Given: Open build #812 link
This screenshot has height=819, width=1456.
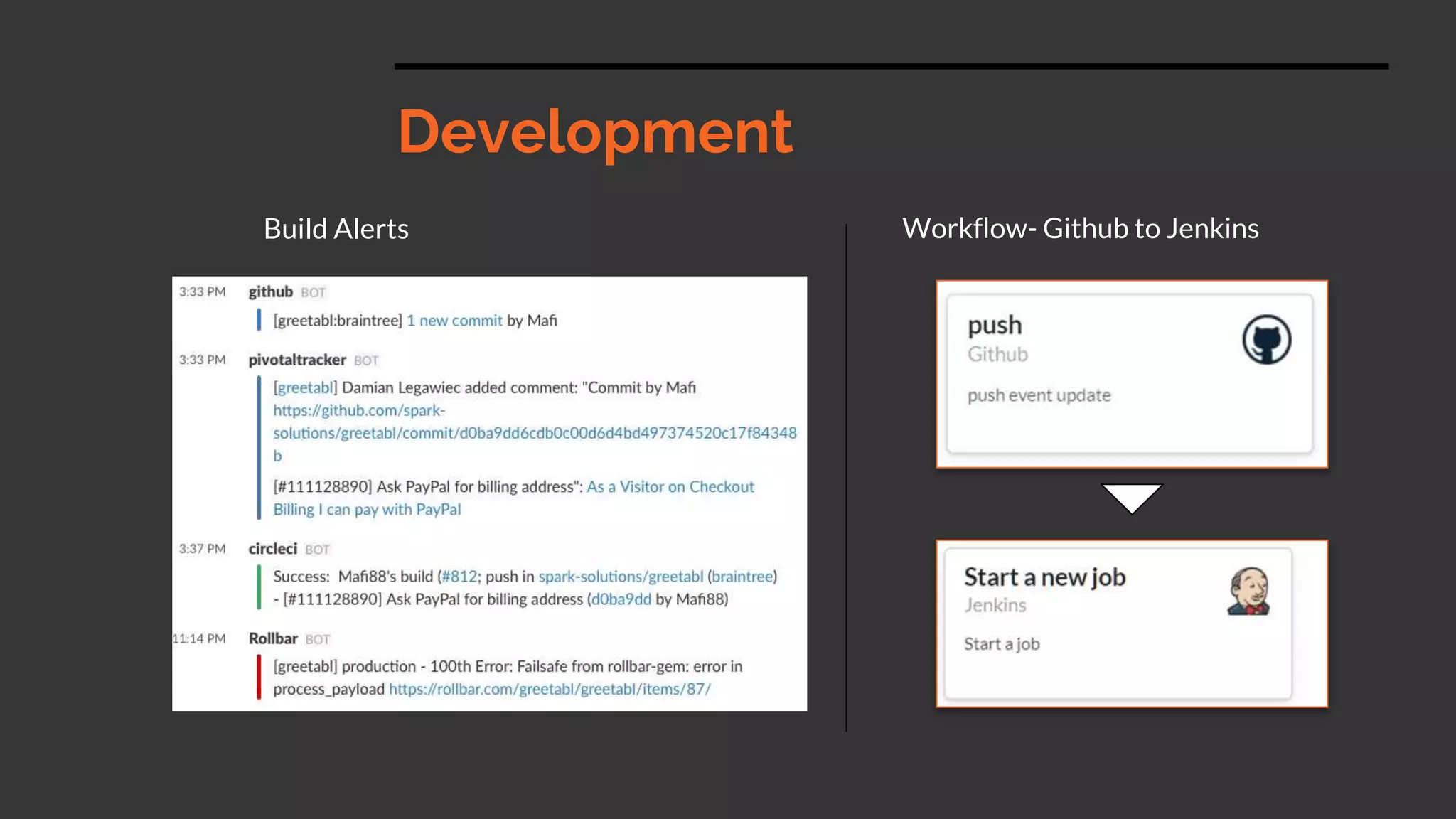Looking at the screenshot, I should [x=459, y=577].
